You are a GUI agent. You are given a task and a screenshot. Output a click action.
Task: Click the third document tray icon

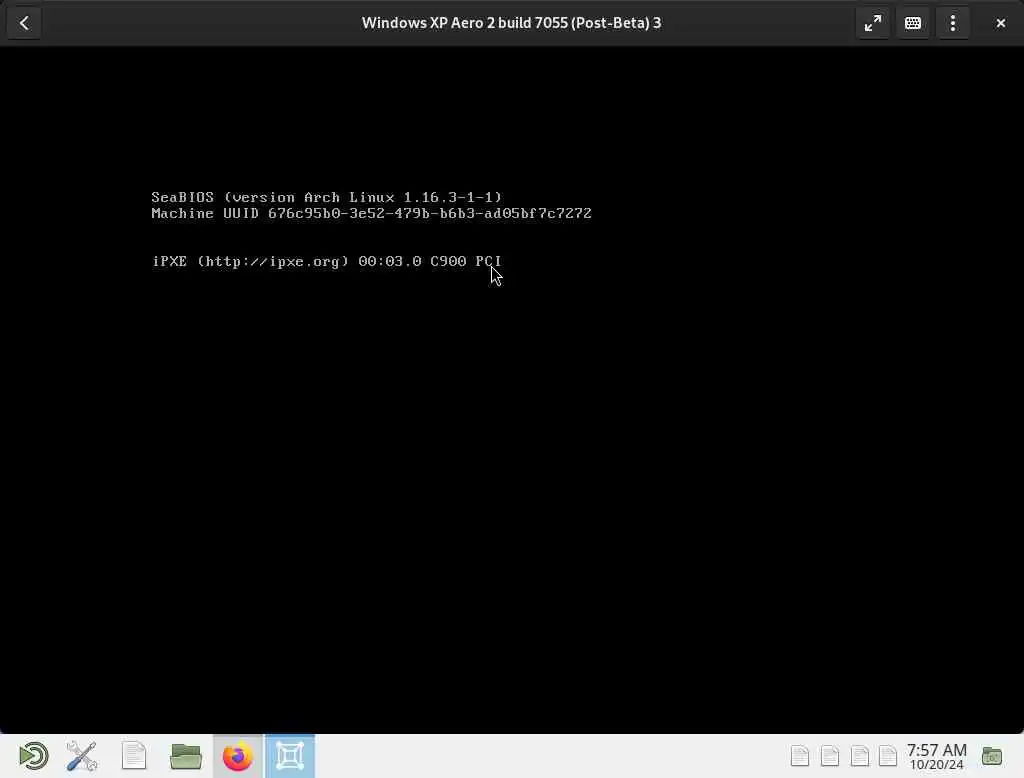tap(860, 756)
